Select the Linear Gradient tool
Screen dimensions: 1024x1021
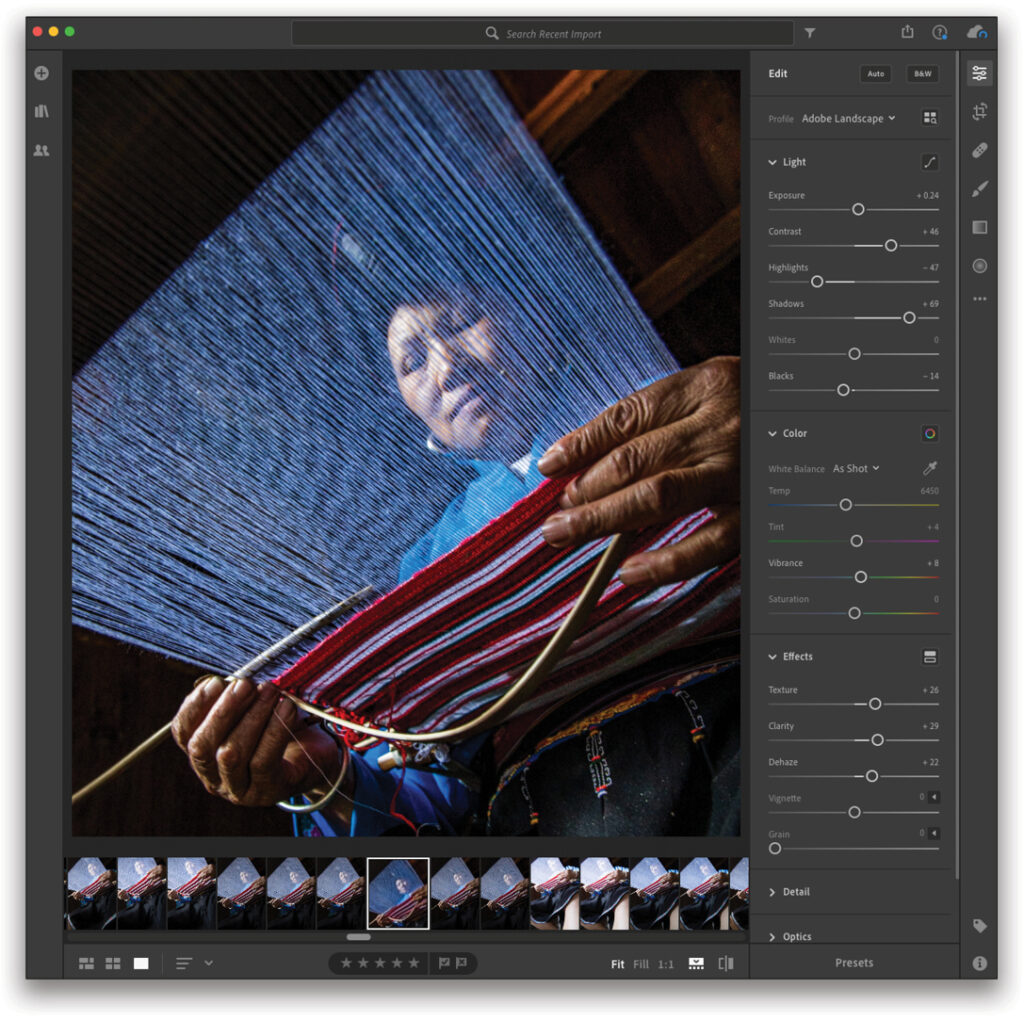tap(980, 227)
